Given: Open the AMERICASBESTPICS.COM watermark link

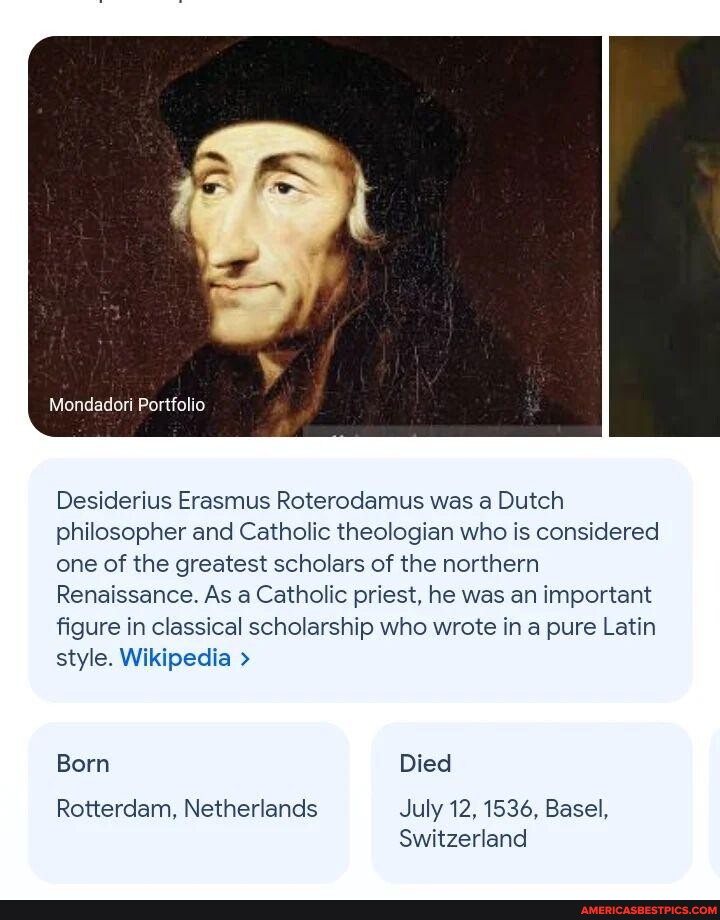Looking at the screenshot, I should click(x=648, y=911).
